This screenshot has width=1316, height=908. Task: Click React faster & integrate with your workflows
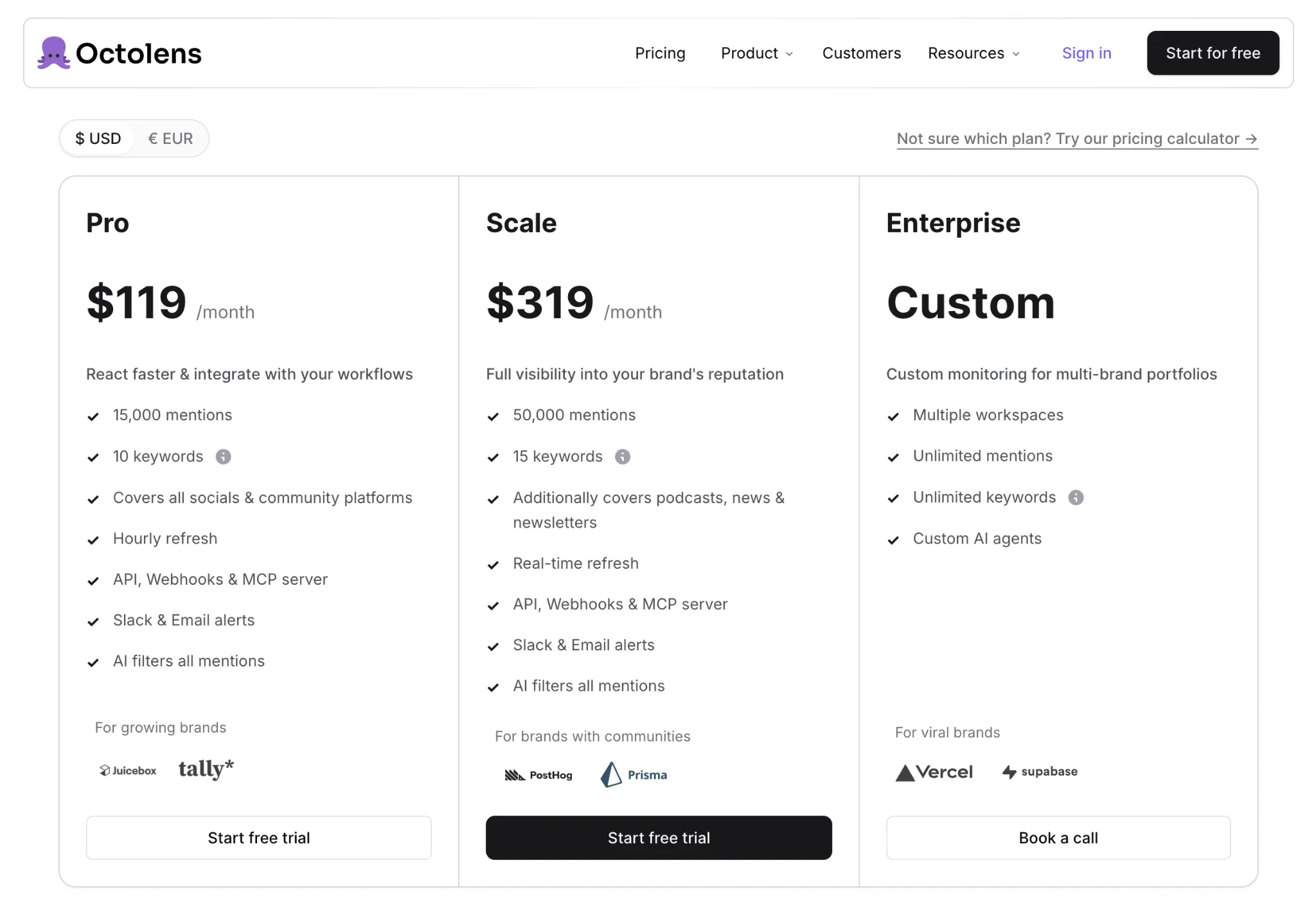(249, 374)
